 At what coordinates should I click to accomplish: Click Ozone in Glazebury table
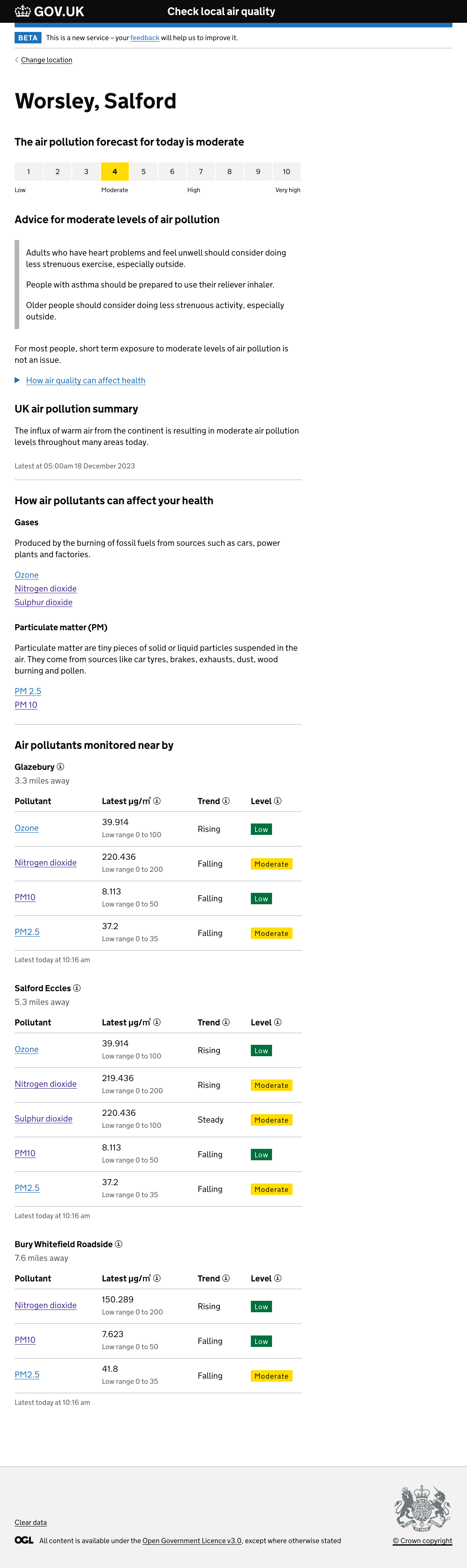[27, 828]
